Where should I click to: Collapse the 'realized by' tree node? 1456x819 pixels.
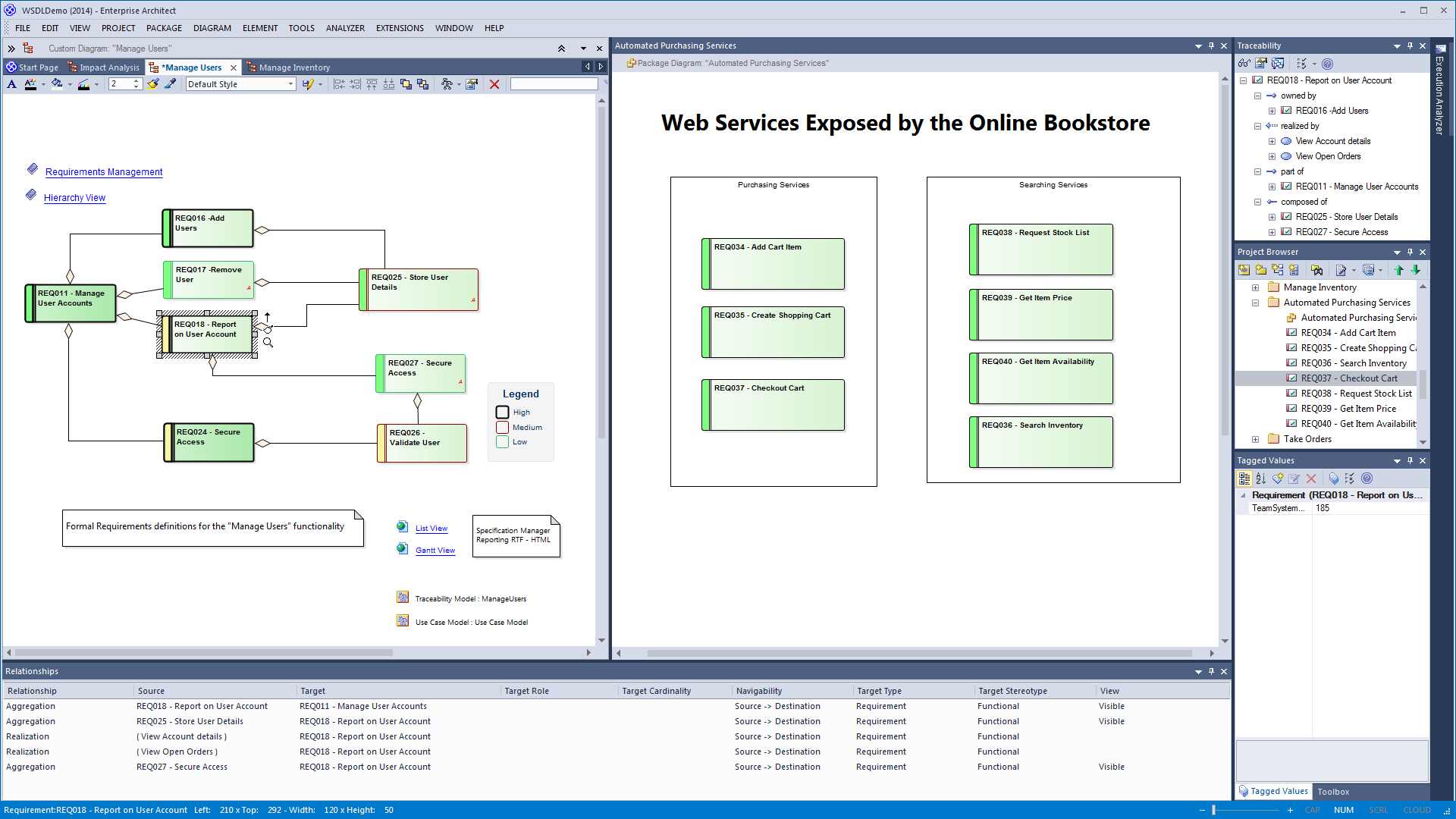[1257, 126]
